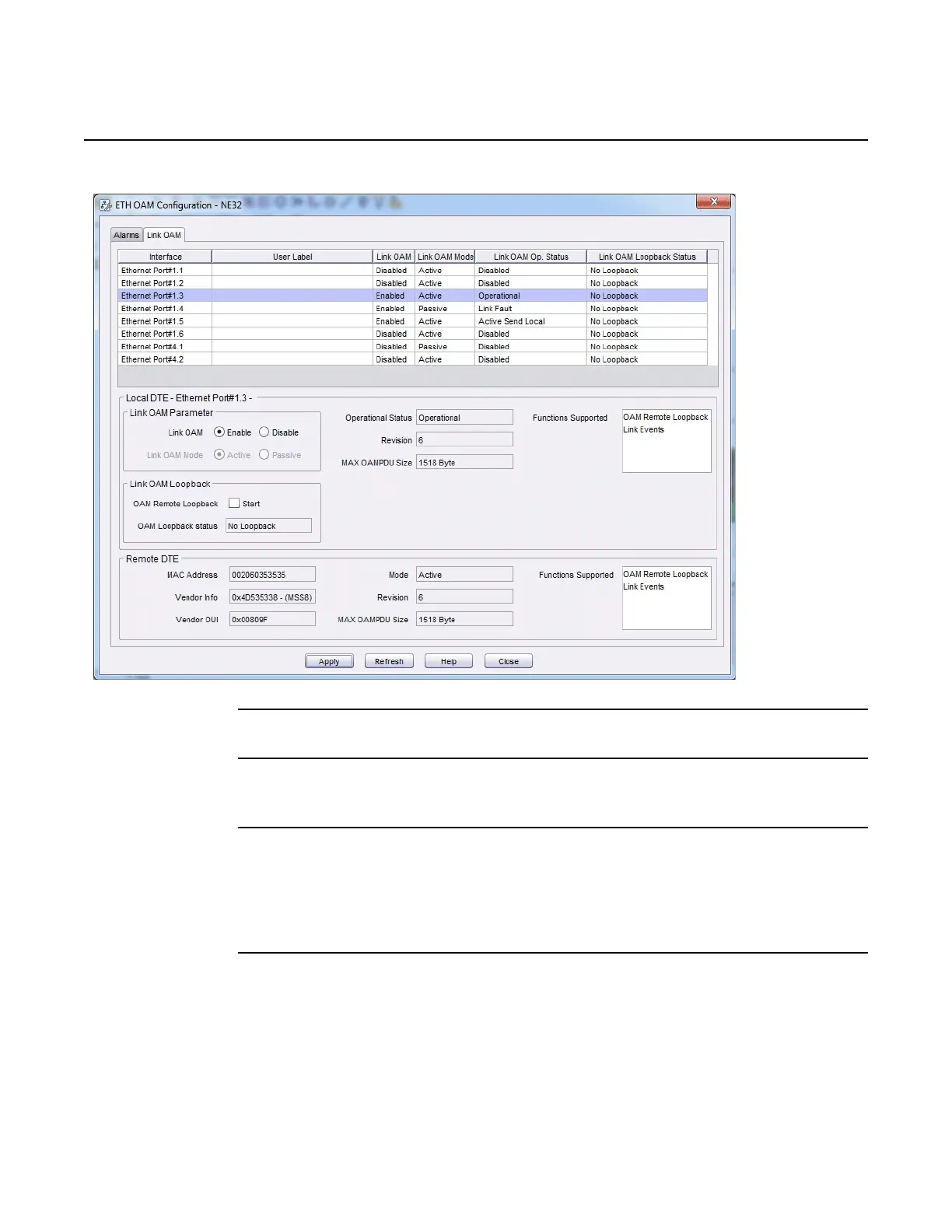Viewport: 952px width, 1232px height.
Task: Click the Remote DTE Revision field
Action: [x=464, y=597]
